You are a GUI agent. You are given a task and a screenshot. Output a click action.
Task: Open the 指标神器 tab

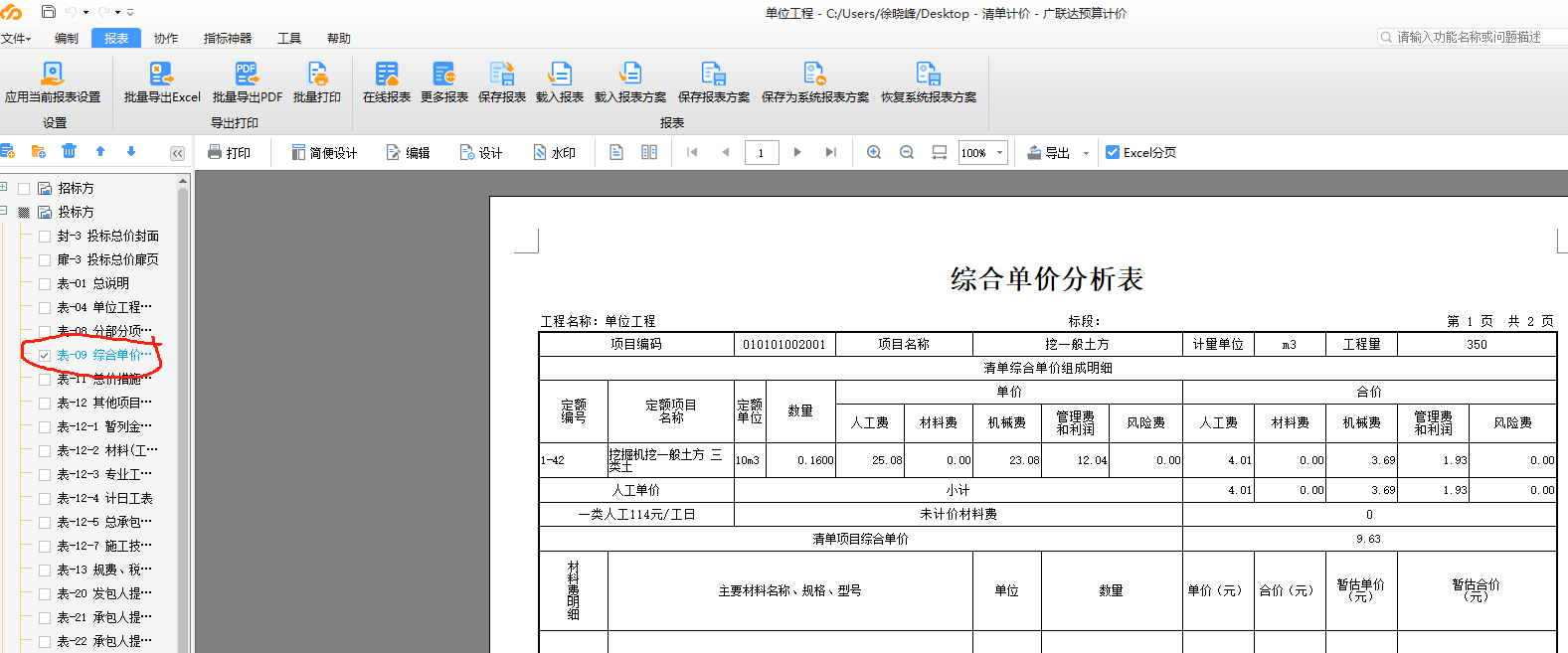click(x=228, y=38)
